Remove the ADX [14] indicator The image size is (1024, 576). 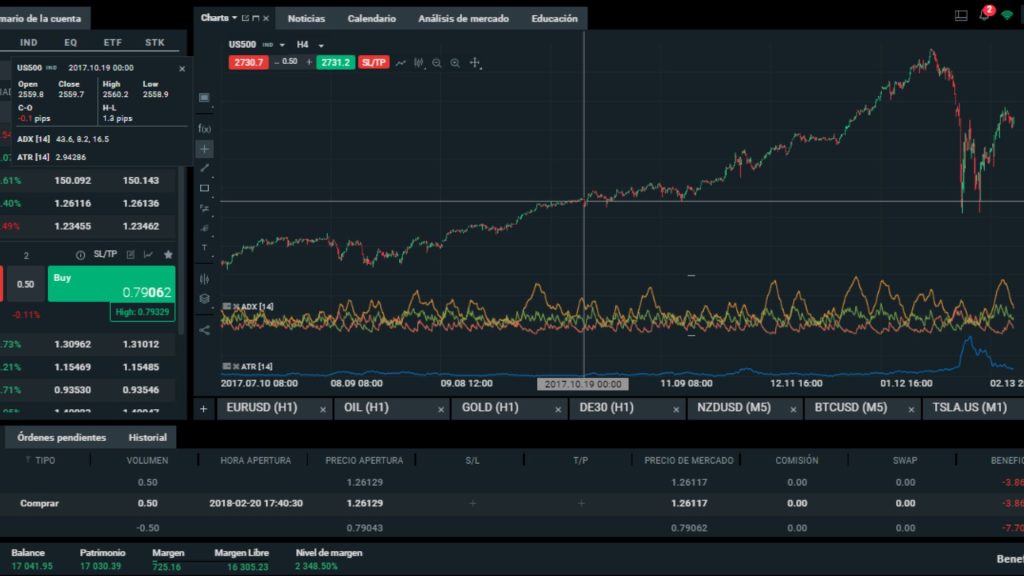[x=236, y=306]
